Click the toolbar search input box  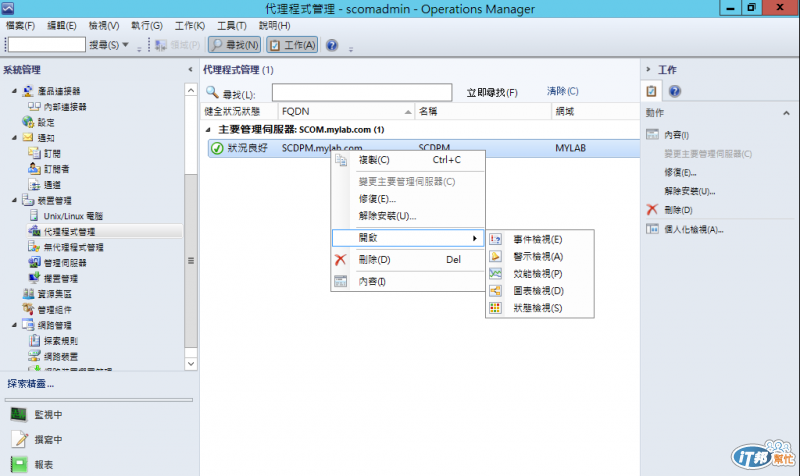46,45
